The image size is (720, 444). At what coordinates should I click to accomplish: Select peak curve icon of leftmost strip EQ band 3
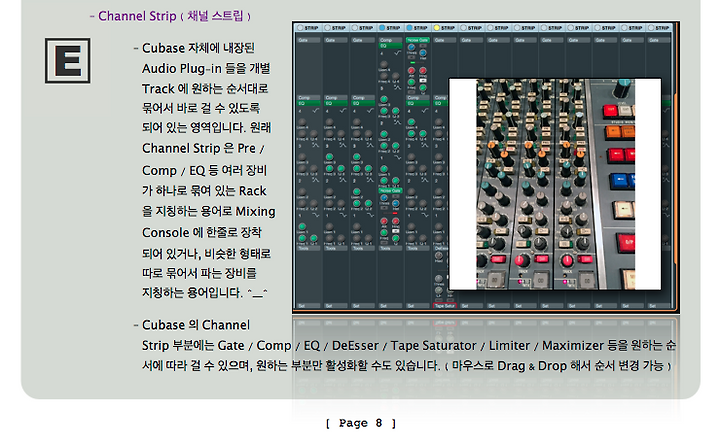316,145
